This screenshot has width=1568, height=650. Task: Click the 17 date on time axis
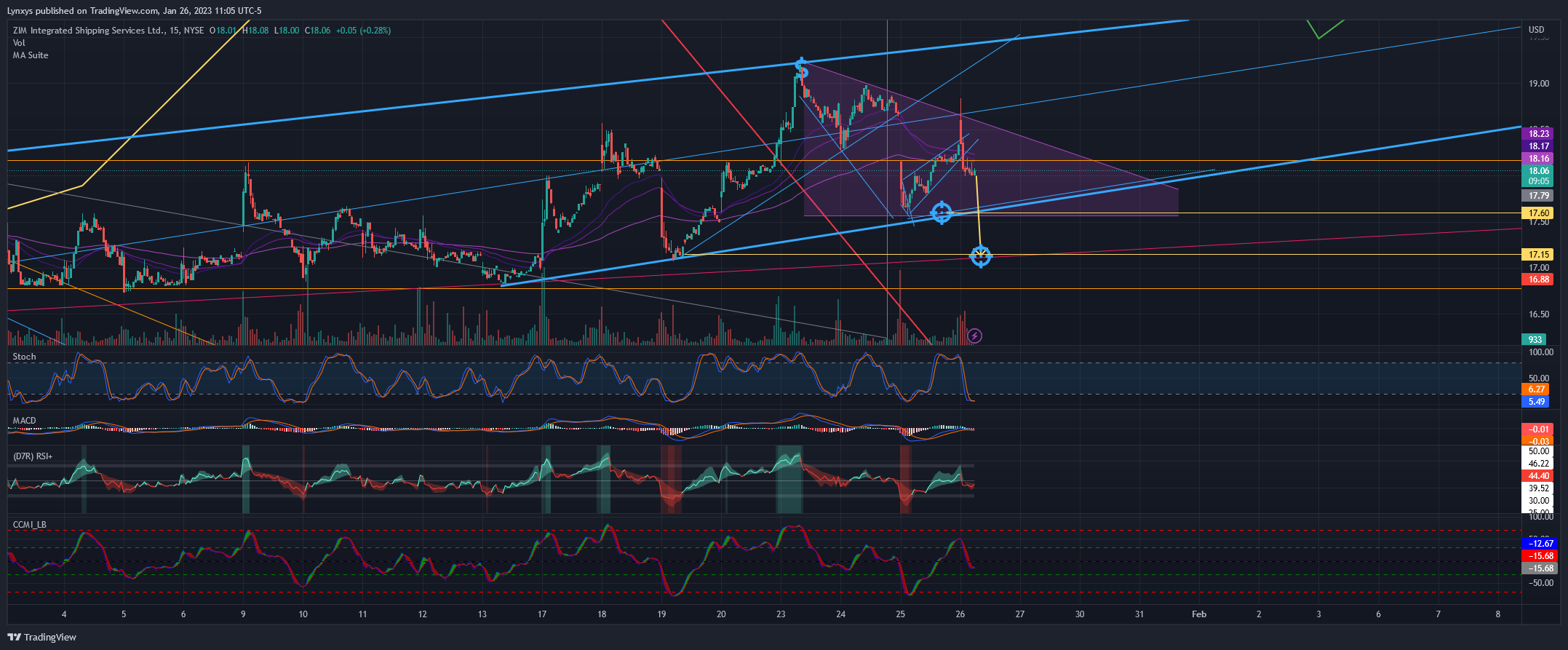(542, 614)
